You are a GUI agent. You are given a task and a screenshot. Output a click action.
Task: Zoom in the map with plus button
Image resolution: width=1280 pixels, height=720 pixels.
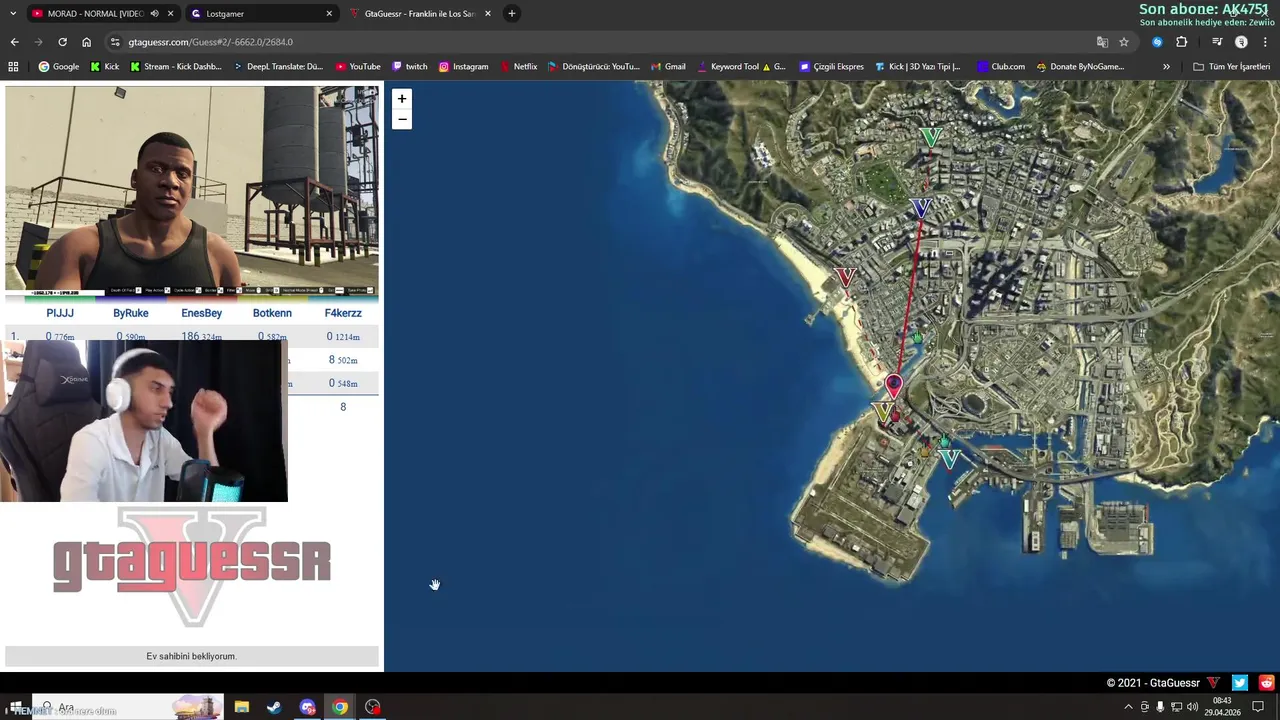[x=402, y=98]
